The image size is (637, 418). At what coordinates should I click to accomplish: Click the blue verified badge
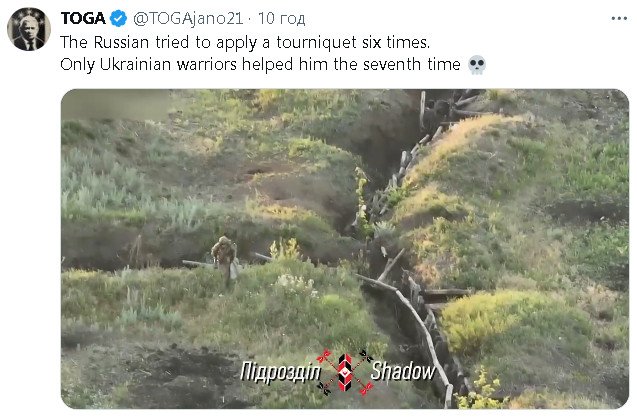pos(118,18)
